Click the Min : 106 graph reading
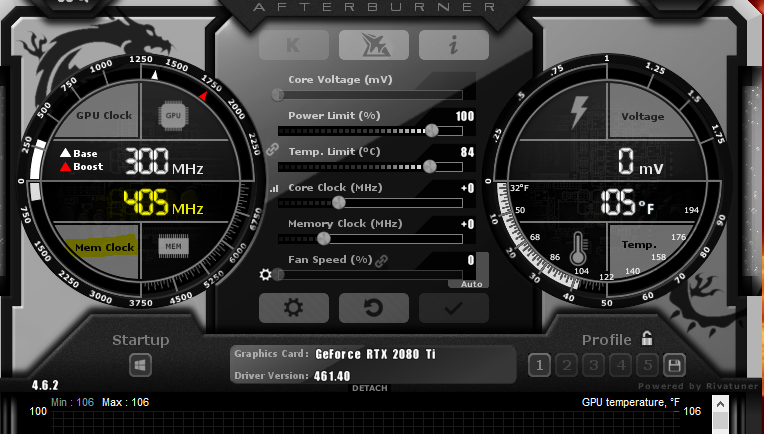The height and width of the screenshot is (434, 764). (72, 402)
